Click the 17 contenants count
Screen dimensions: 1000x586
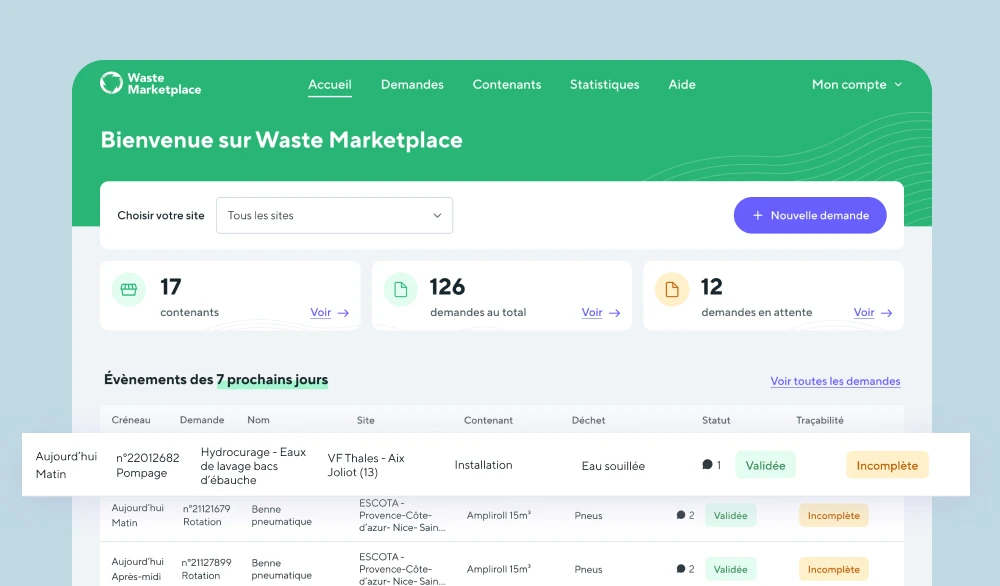[171, 287]
